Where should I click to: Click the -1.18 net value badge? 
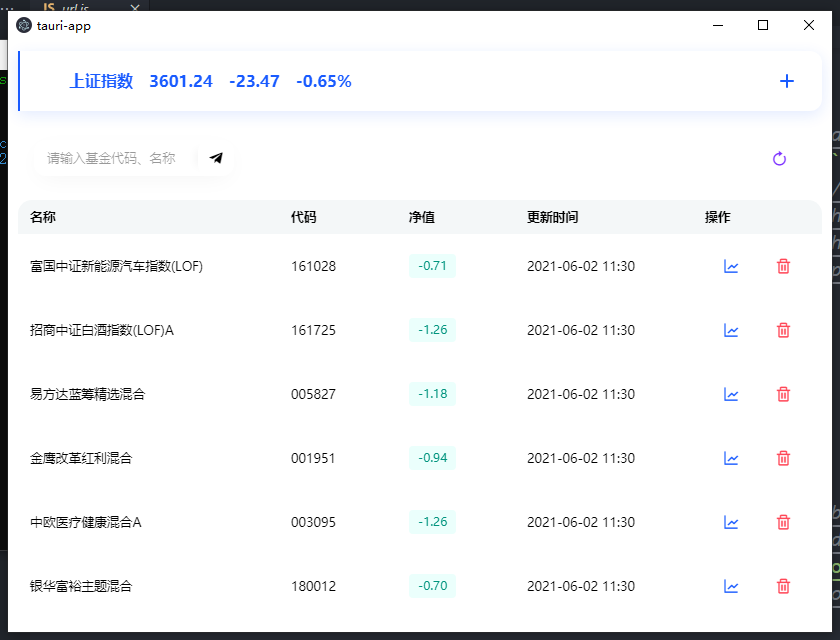coord(432,394)
